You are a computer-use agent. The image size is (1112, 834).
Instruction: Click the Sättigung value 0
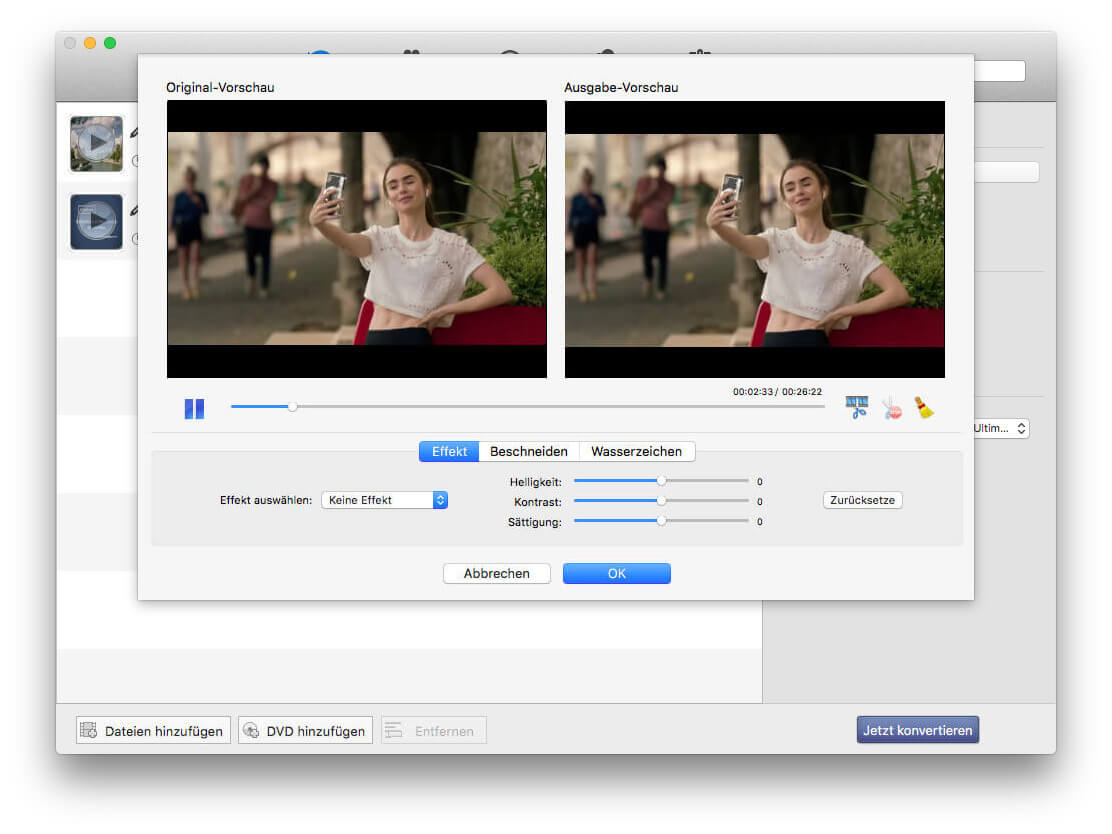pyautogui.click(x=760, y=521)
